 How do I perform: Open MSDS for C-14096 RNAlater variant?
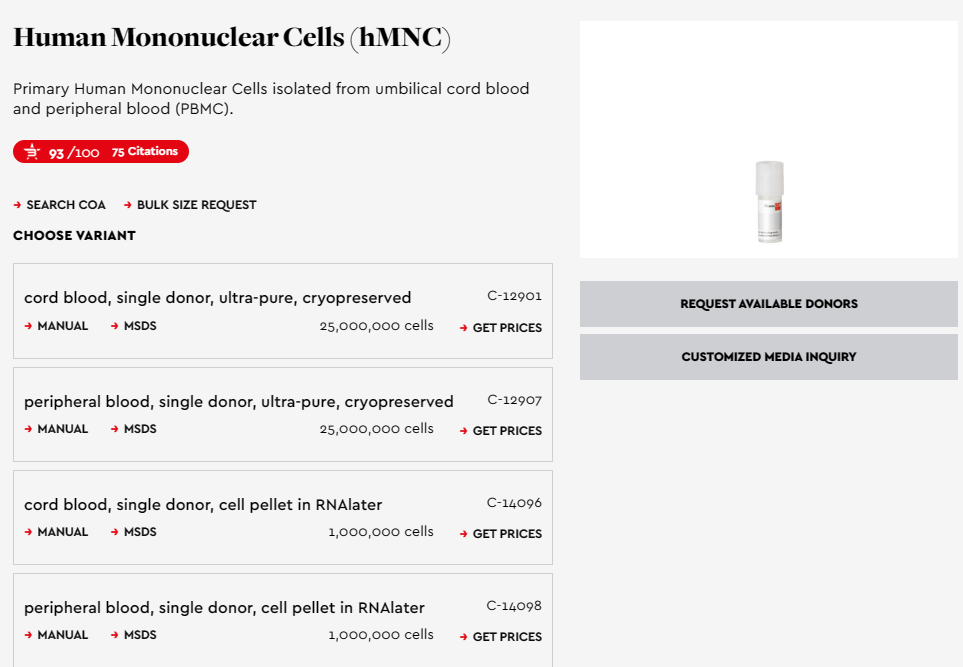(133, 532)
